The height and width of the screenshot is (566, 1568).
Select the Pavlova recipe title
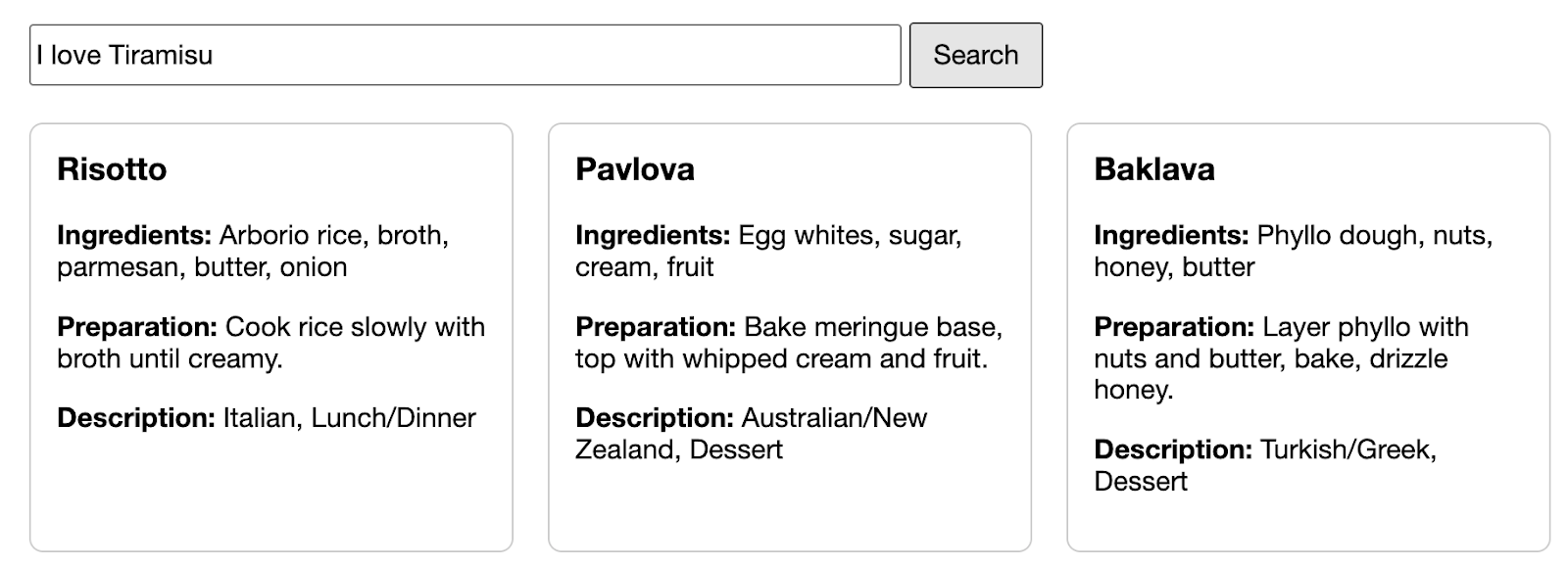click(x=635, y=169)
